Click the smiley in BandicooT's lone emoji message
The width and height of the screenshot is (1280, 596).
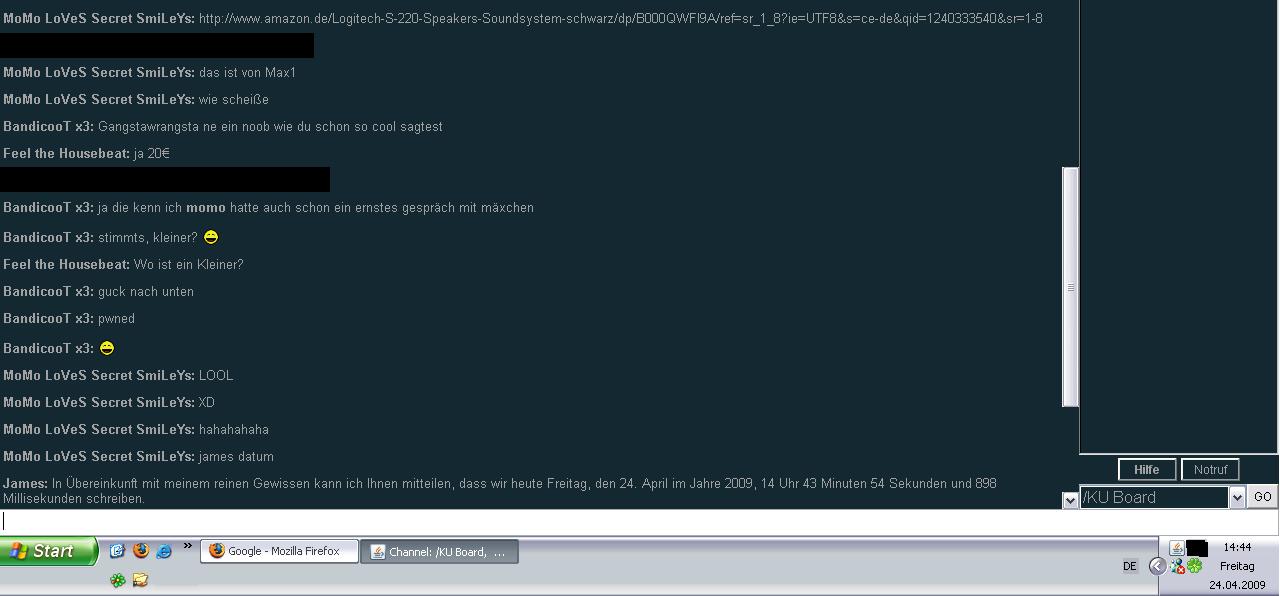pyautogui.click(x=107, y=348)
